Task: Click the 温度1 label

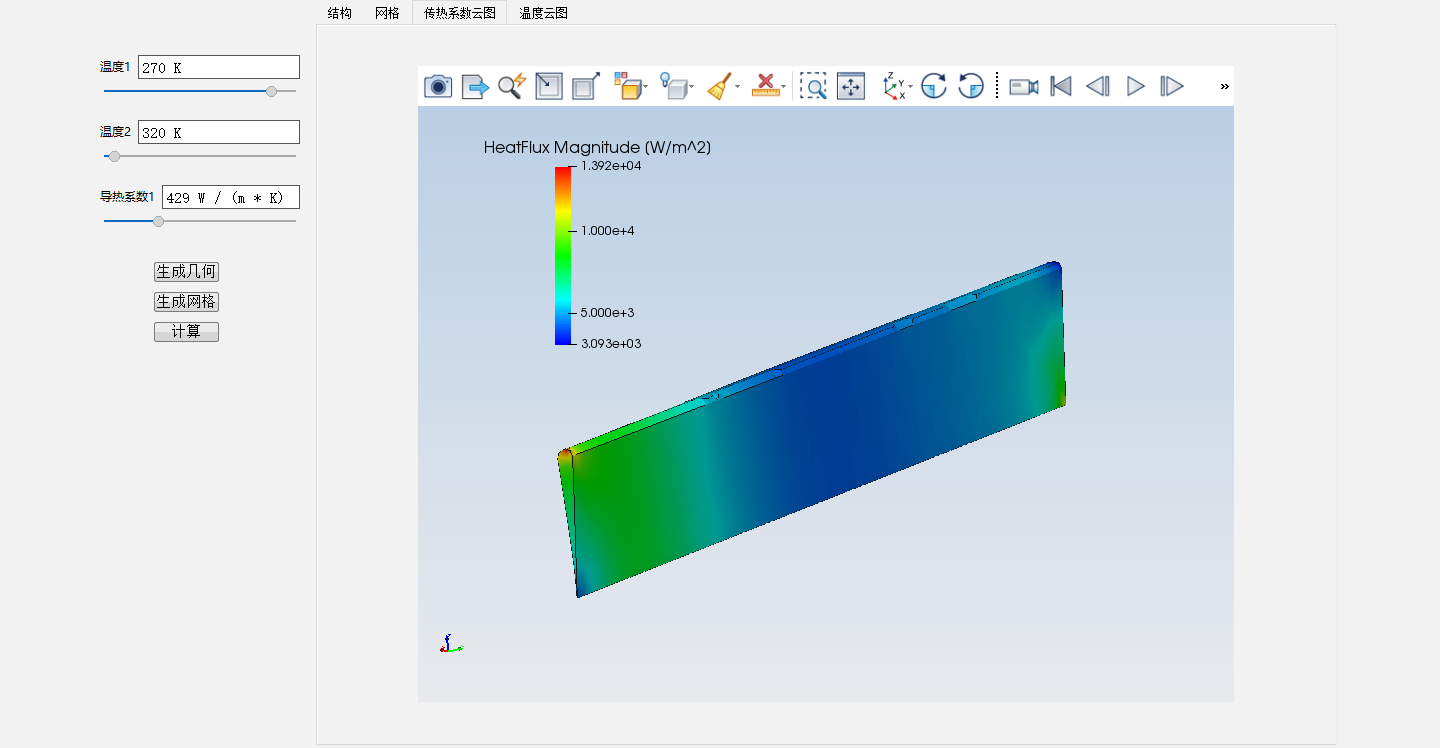Action: [115, 67]
